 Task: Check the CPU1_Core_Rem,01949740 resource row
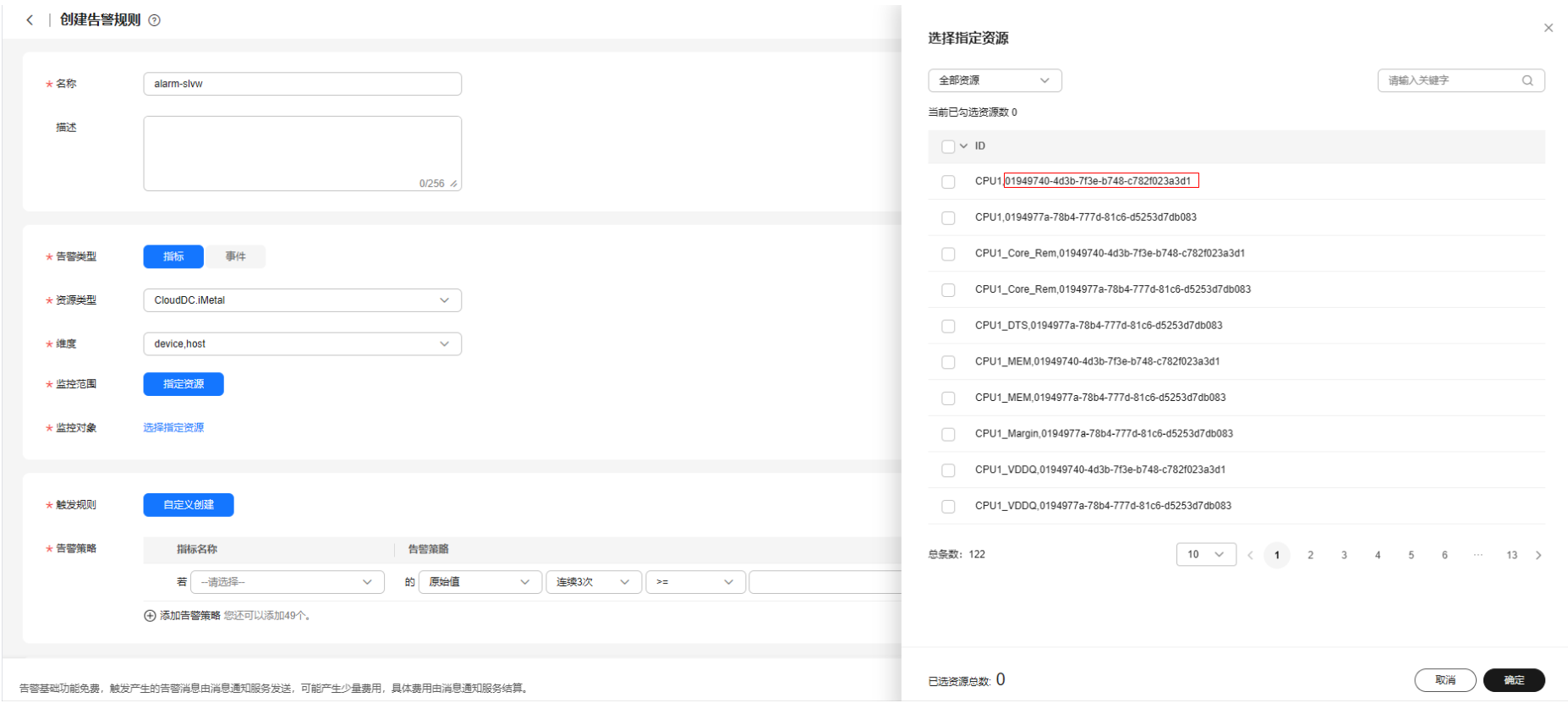(948, 254)
